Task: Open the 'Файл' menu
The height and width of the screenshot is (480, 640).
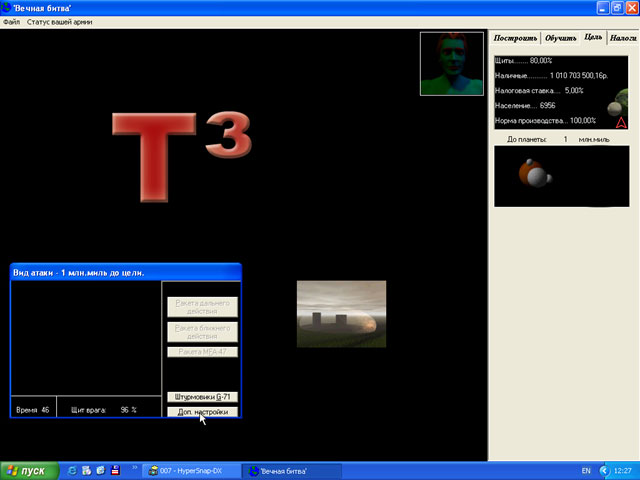Action: tap(12, 21)
